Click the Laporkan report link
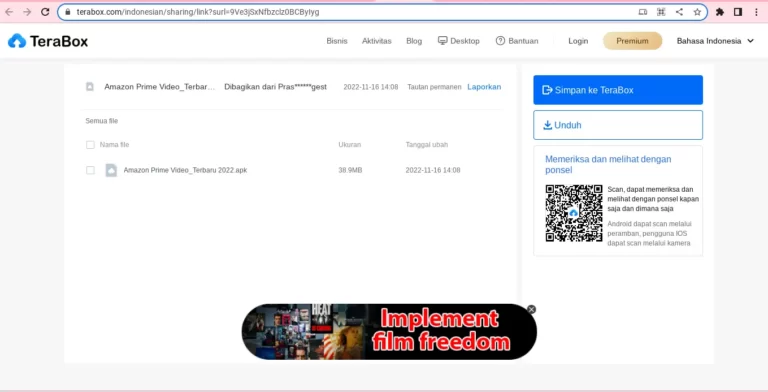This screenshot has width=768, height=392. (x=484, y=87)
